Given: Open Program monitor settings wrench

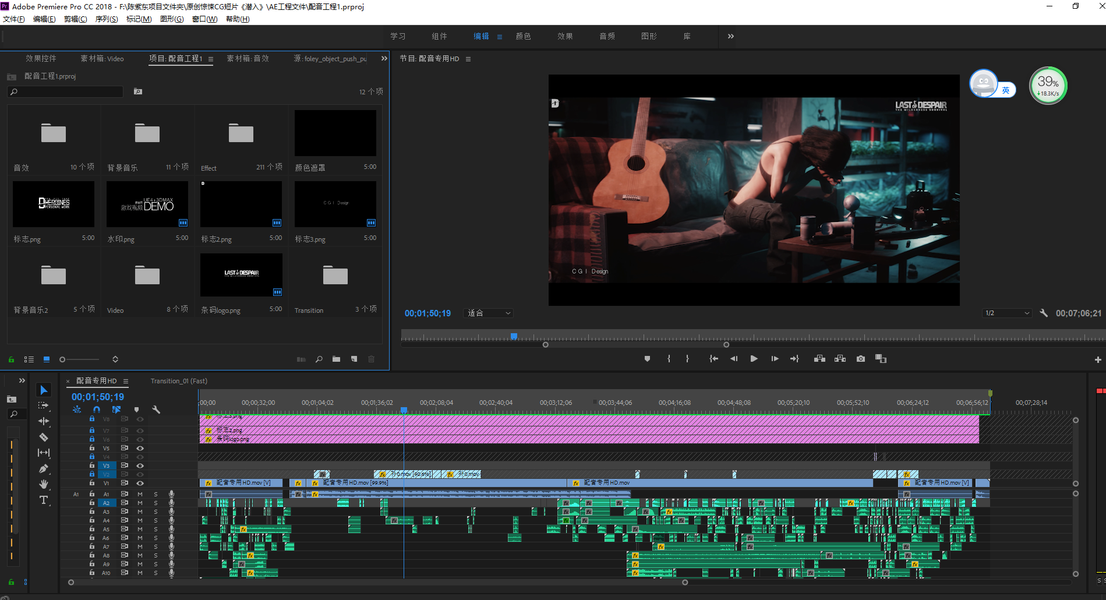Looking at the screenshot, I should tap(1044, 313).
